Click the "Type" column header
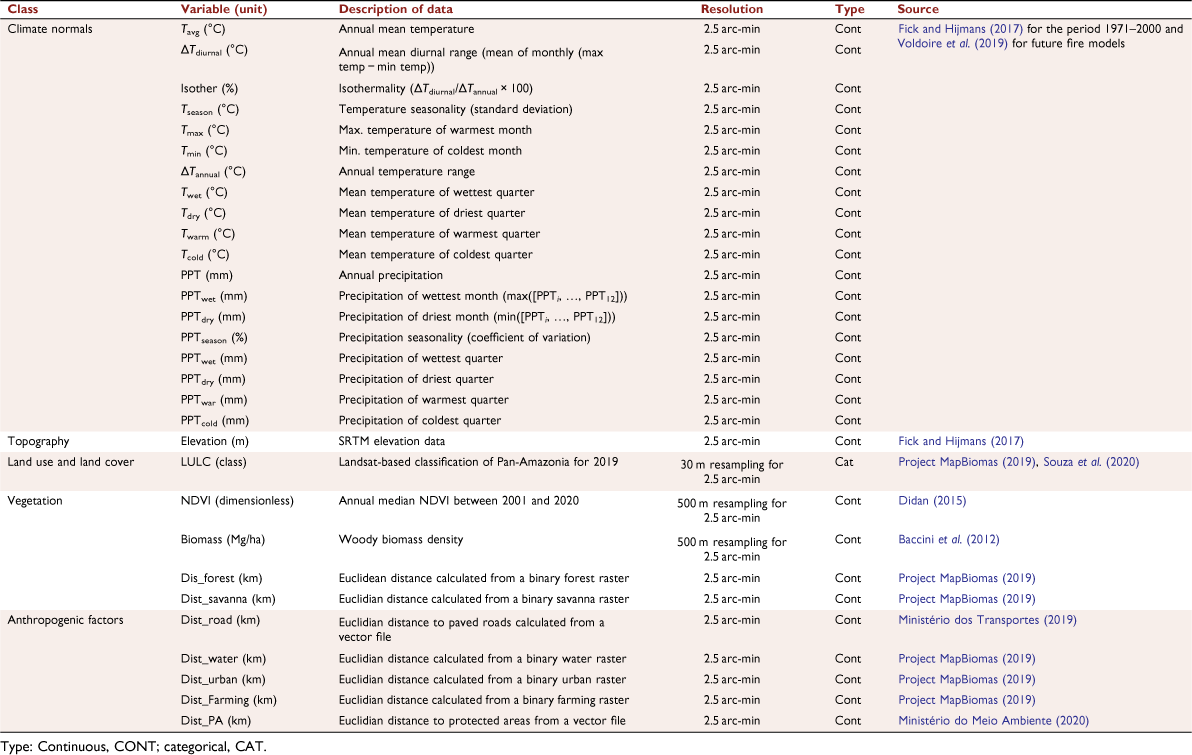Viewport: 1192px width, 755px height. [x=850, y=9]
